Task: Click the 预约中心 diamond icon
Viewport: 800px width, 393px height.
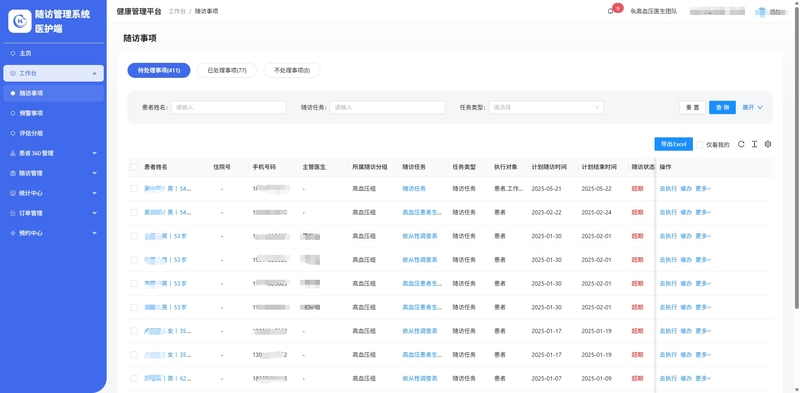Action: coord(13,233)
